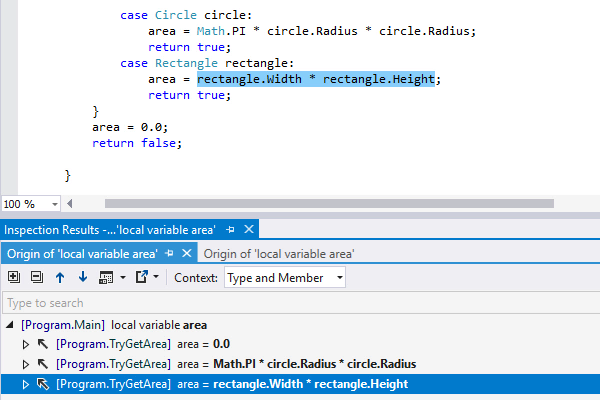This screenshot has width=600, height=400.
Task: Click the Export results icon
Action: point(141,277)
